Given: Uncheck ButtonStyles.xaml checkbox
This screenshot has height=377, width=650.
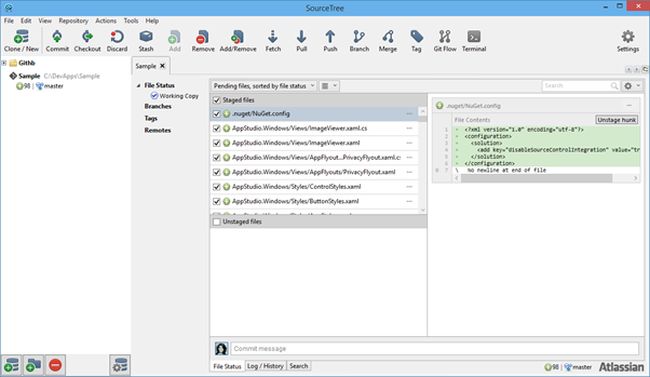Looking at the screenshot, I should [x=216, y=201].
